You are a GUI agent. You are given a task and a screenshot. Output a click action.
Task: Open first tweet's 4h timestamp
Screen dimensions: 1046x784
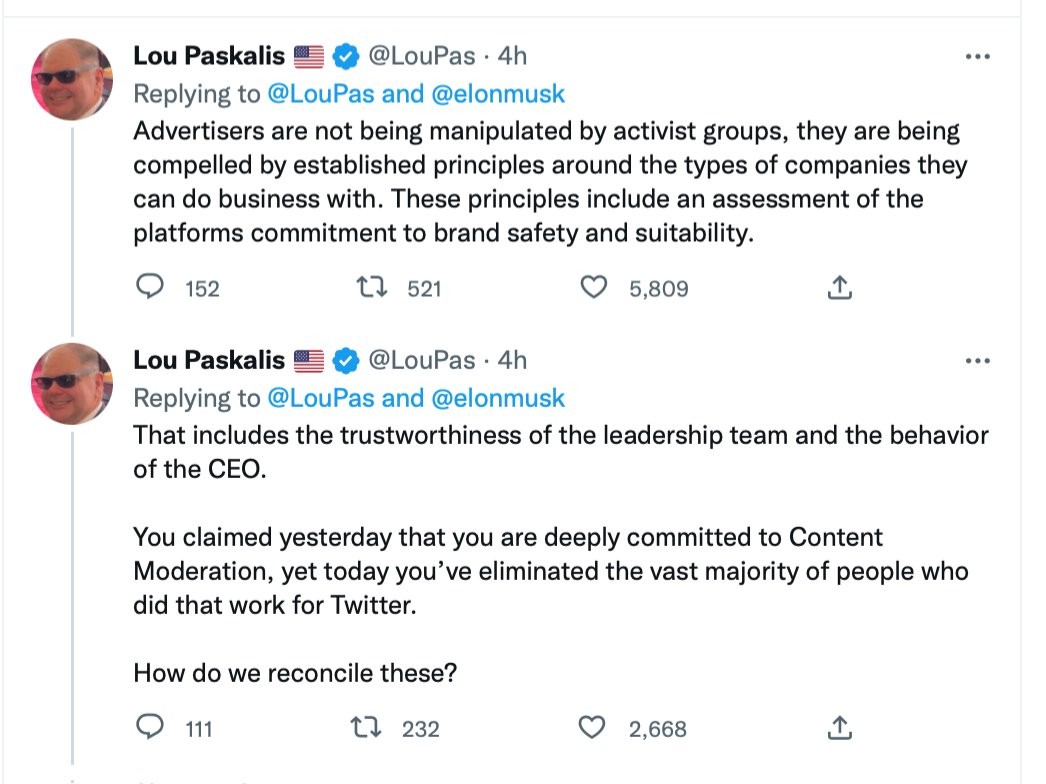tap(512, 56)
